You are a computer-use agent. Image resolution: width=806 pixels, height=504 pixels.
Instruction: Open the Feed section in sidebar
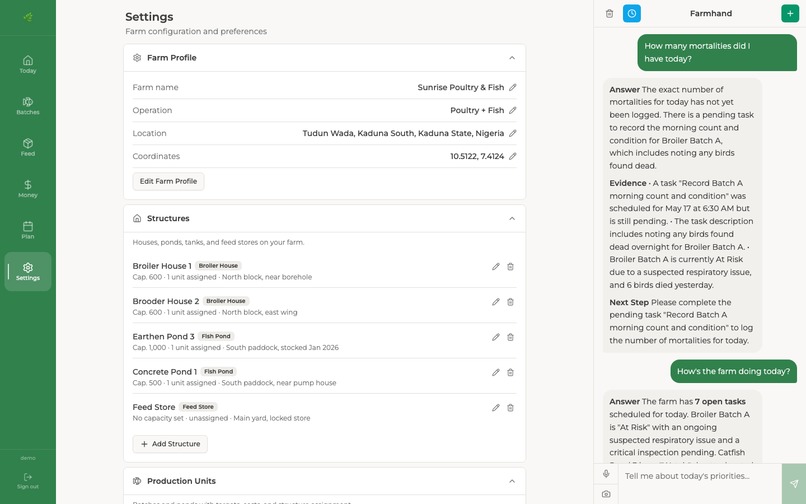click(28, 147)
